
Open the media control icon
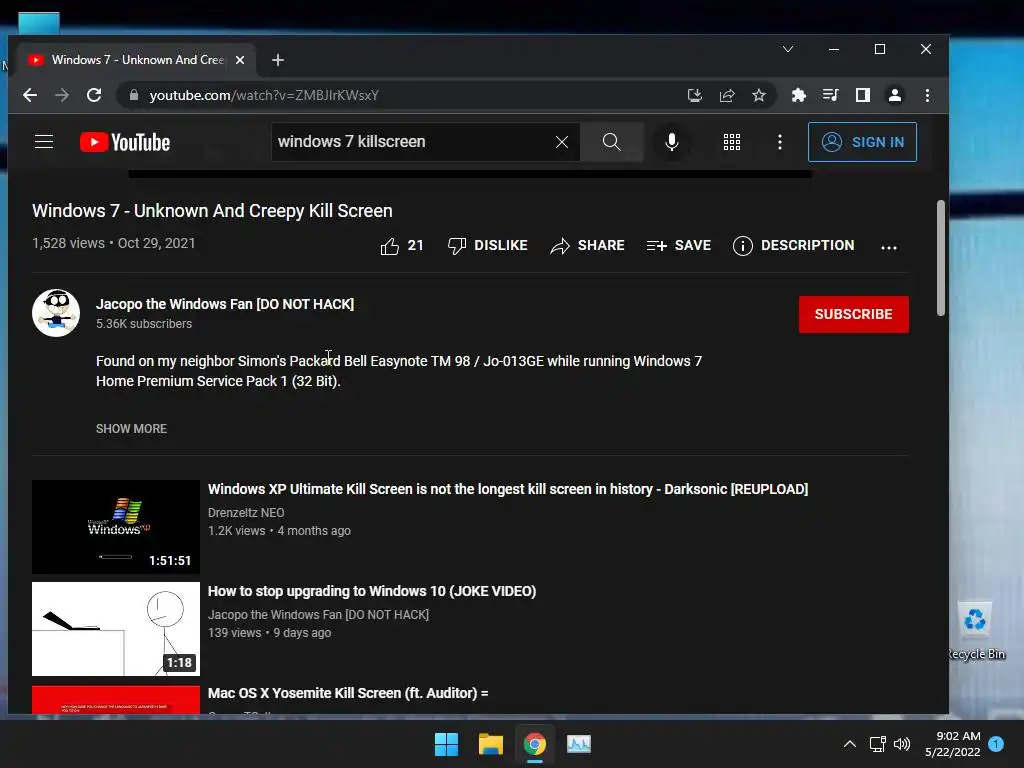[x=831, y=95]
